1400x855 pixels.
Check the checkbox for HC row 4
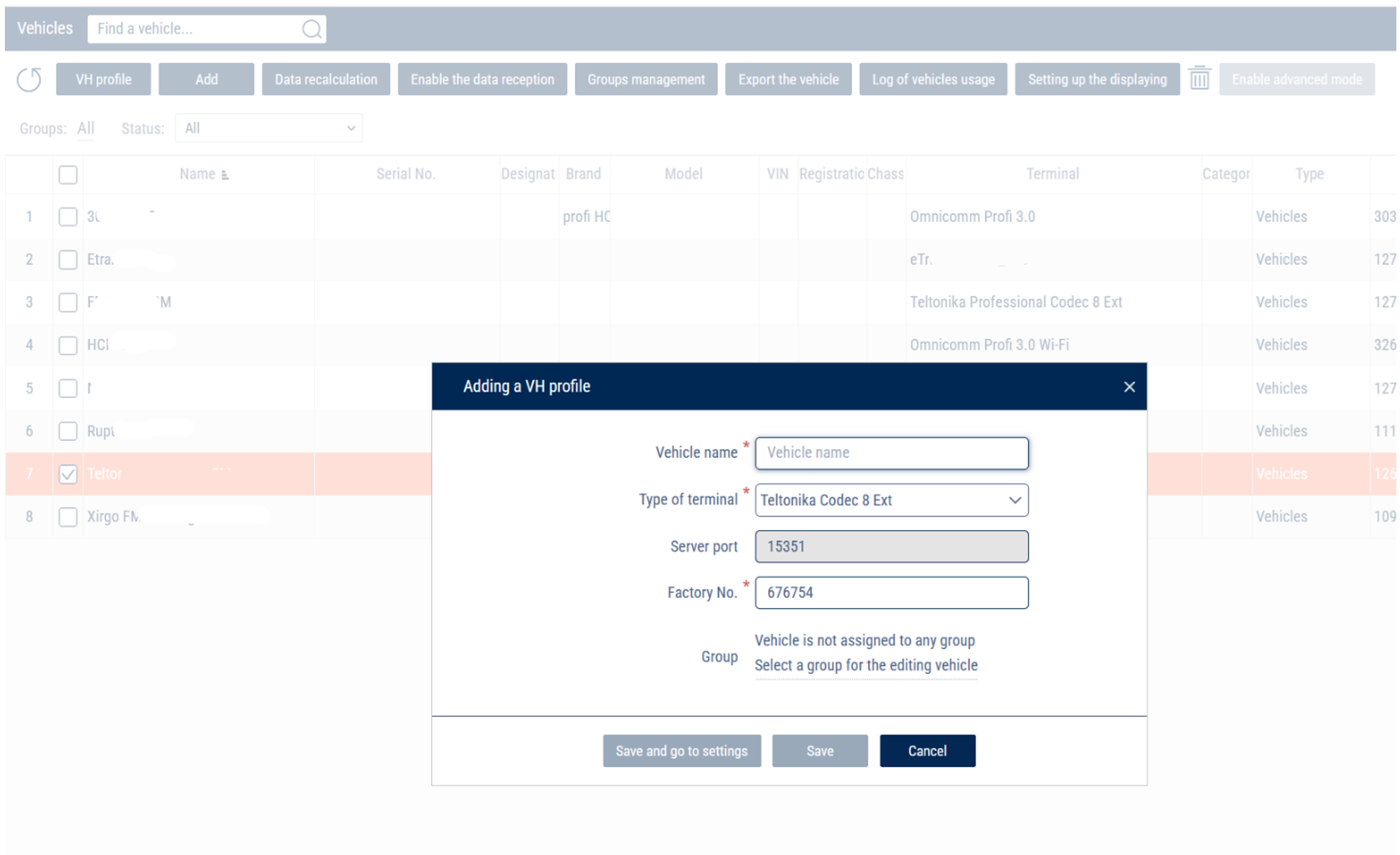pyautogui.click(x=68, y=345)
